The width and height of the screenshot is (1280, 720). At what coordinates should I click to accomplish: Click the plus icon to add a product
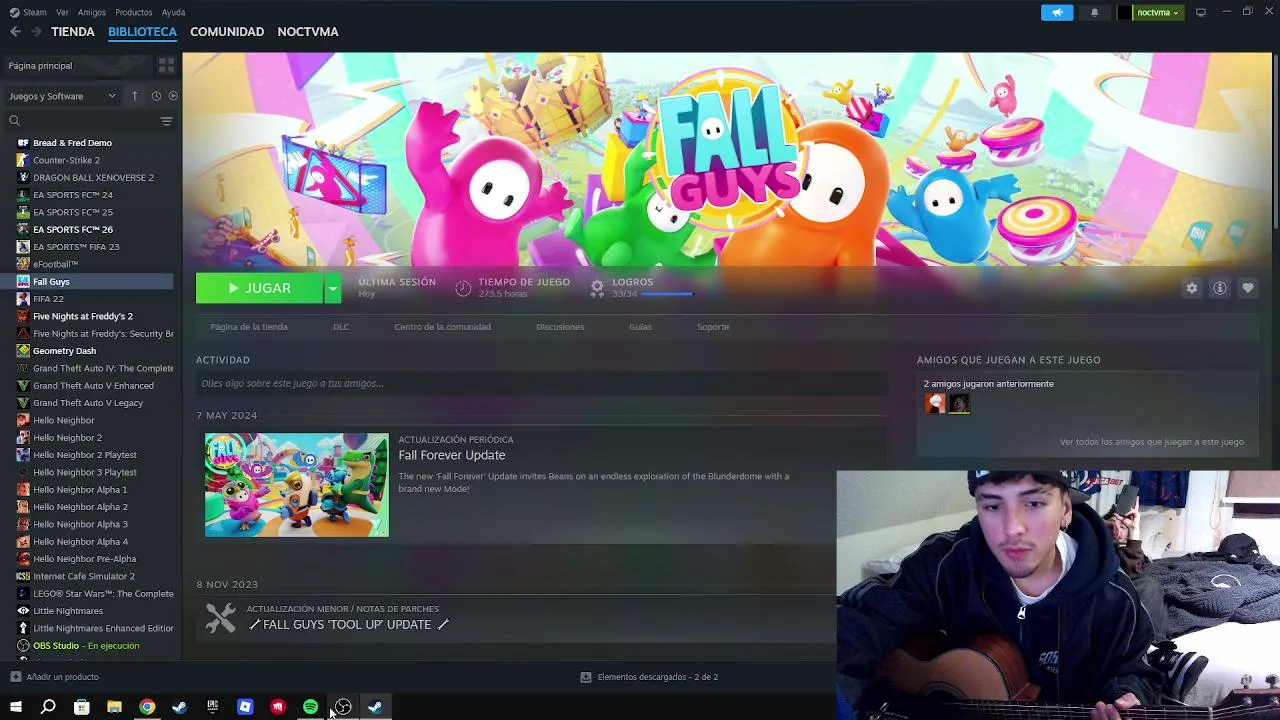(15, 677)
